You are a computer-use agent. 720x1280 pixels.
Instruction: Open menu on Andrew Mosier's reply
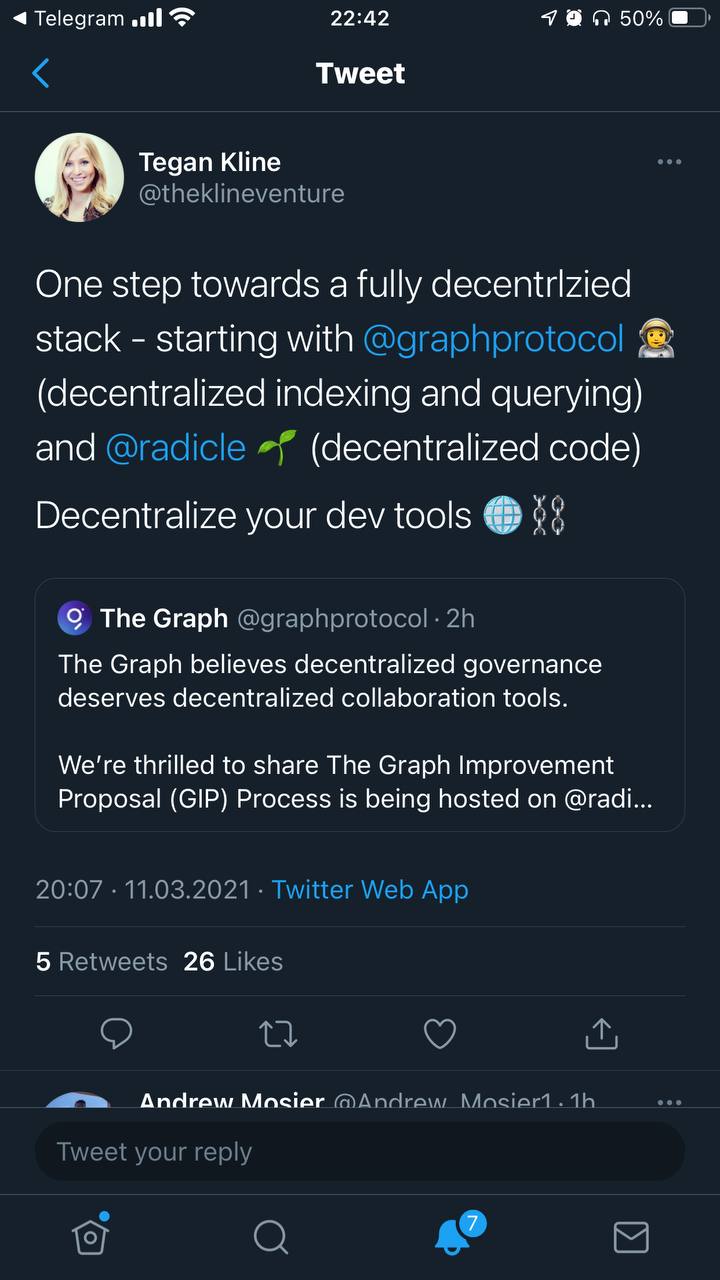coord(669,1101)
